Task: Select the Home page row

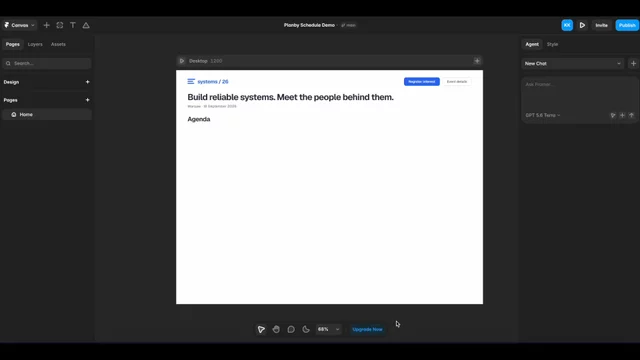Action: [x=47, y=115]
